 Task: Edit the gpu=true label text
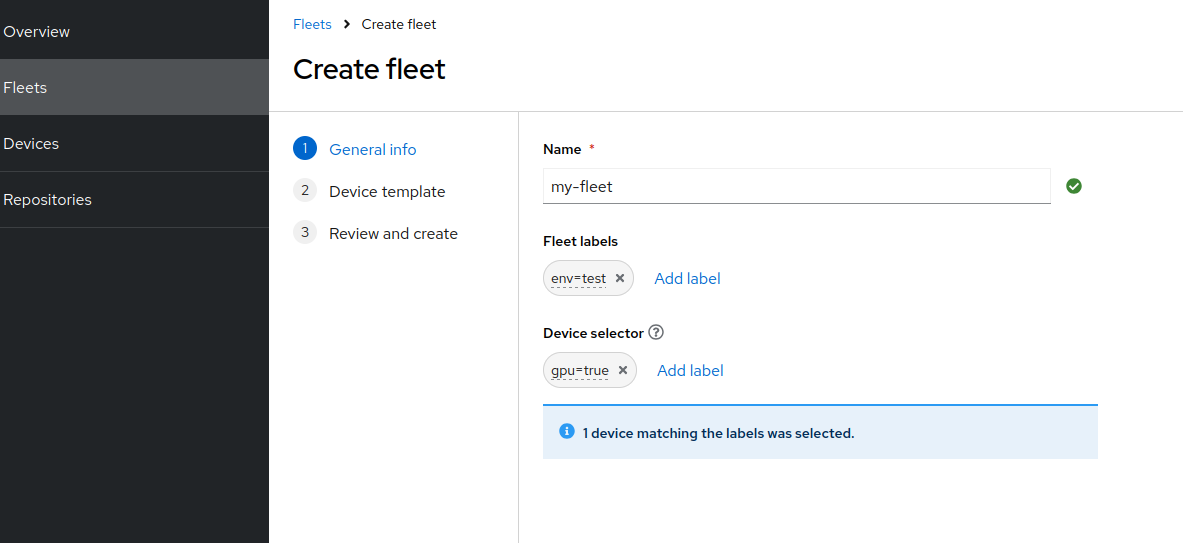580,371
